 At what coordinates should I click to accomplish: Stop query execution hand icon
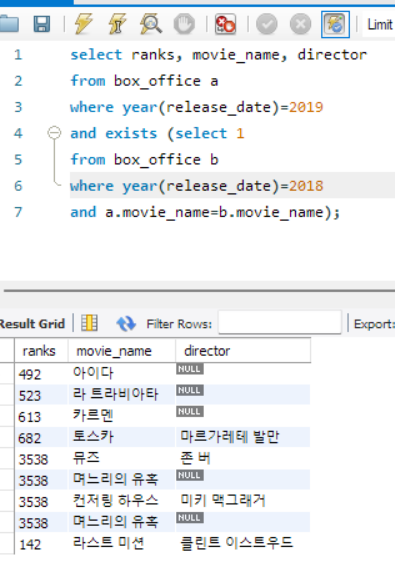click(x=184, y=24)
